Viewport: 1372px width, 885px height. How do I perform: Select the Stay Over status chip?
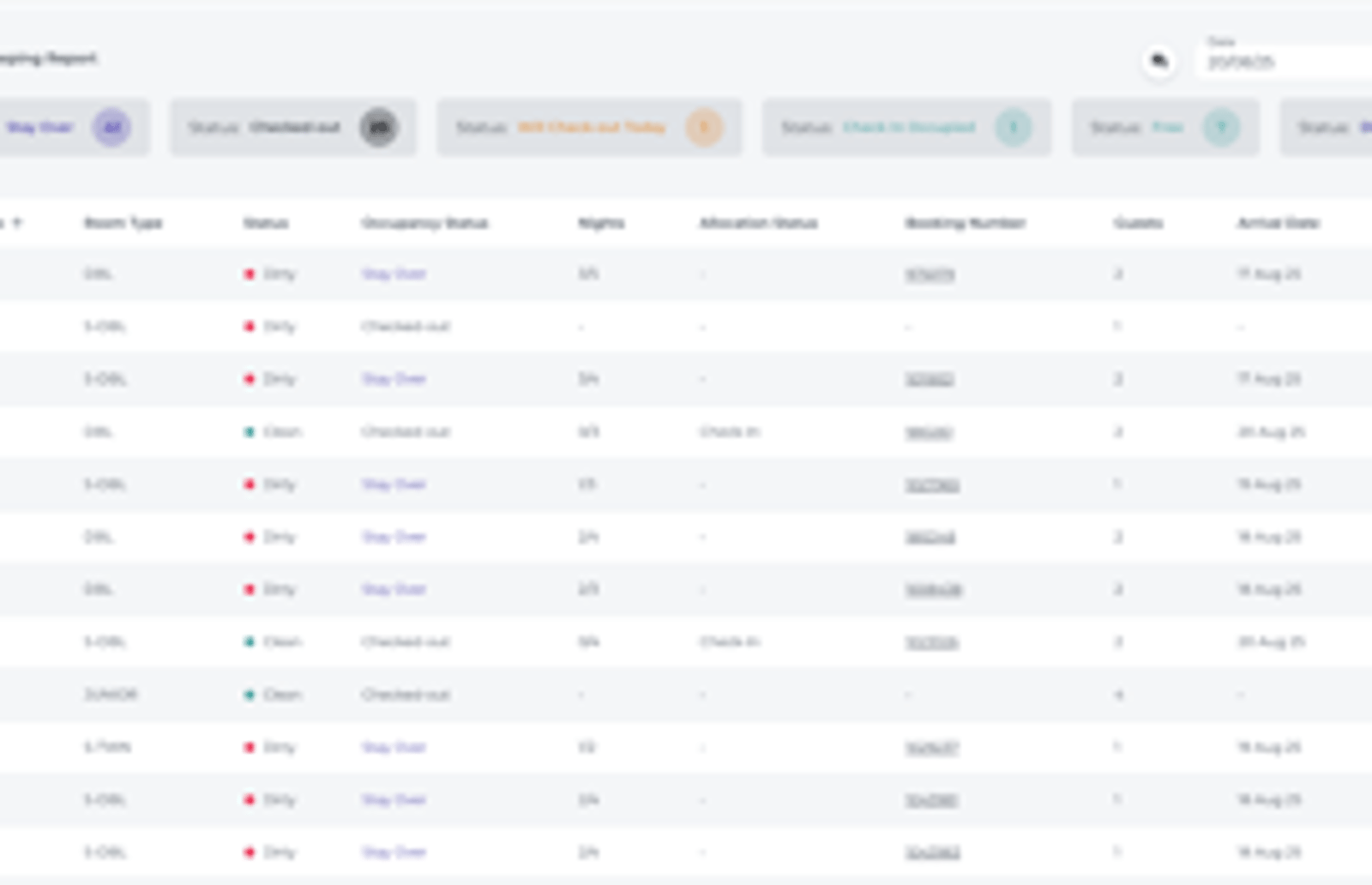coord(73,127)
